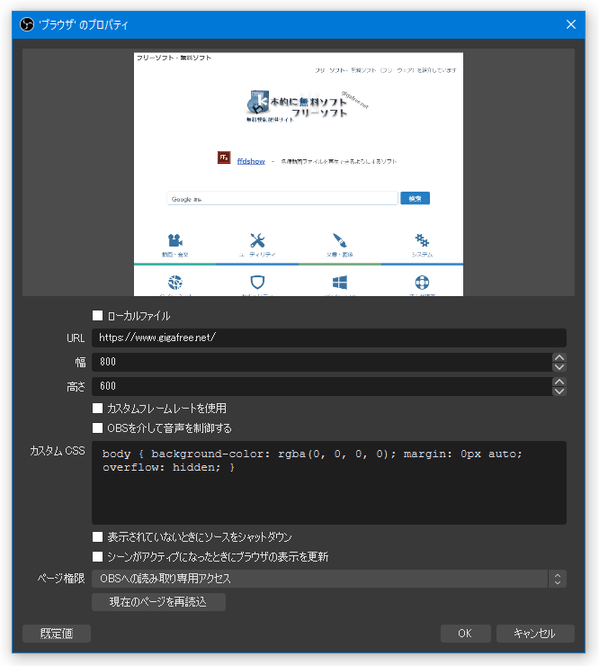The image size is (599, 666).
Task: Increase the 高さ height with up arrow
Action: tap(559, 382)
